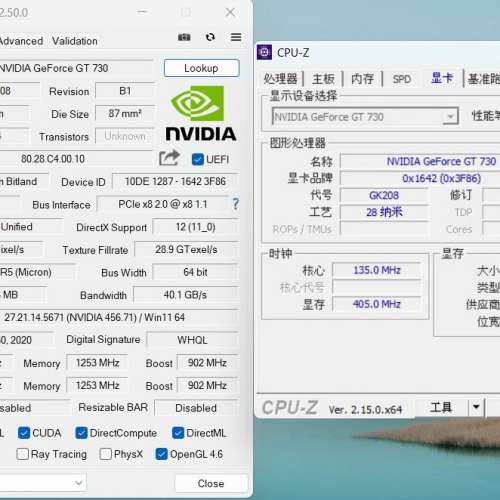Open the CPU-Z 基准跑分 tab
Image resolution: width=500 pixels, height=500 pixels.
pos(484,79)
